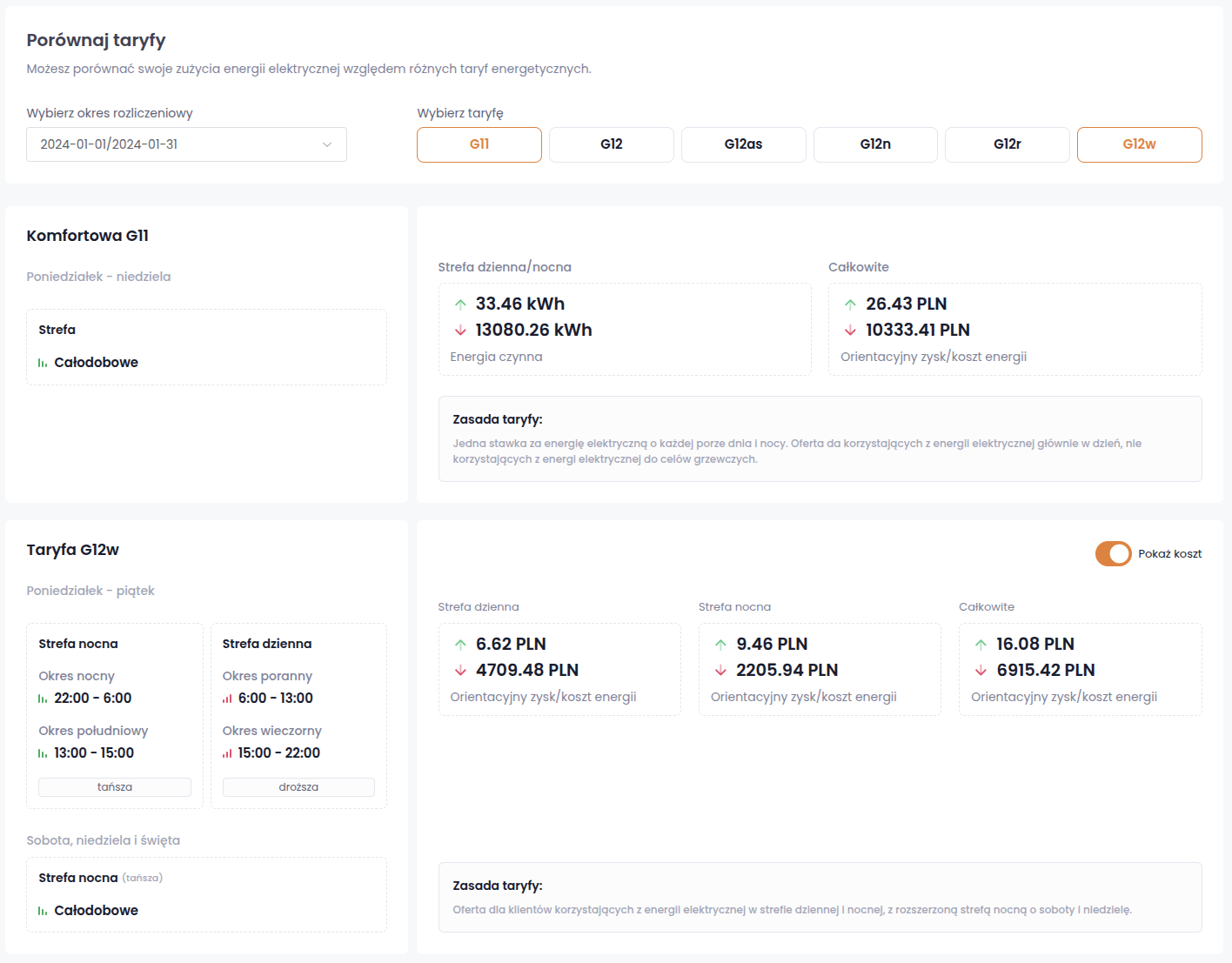Click red down arrow next to 6915.42 PLN
1232x963 pixels.
coord(981,671)
